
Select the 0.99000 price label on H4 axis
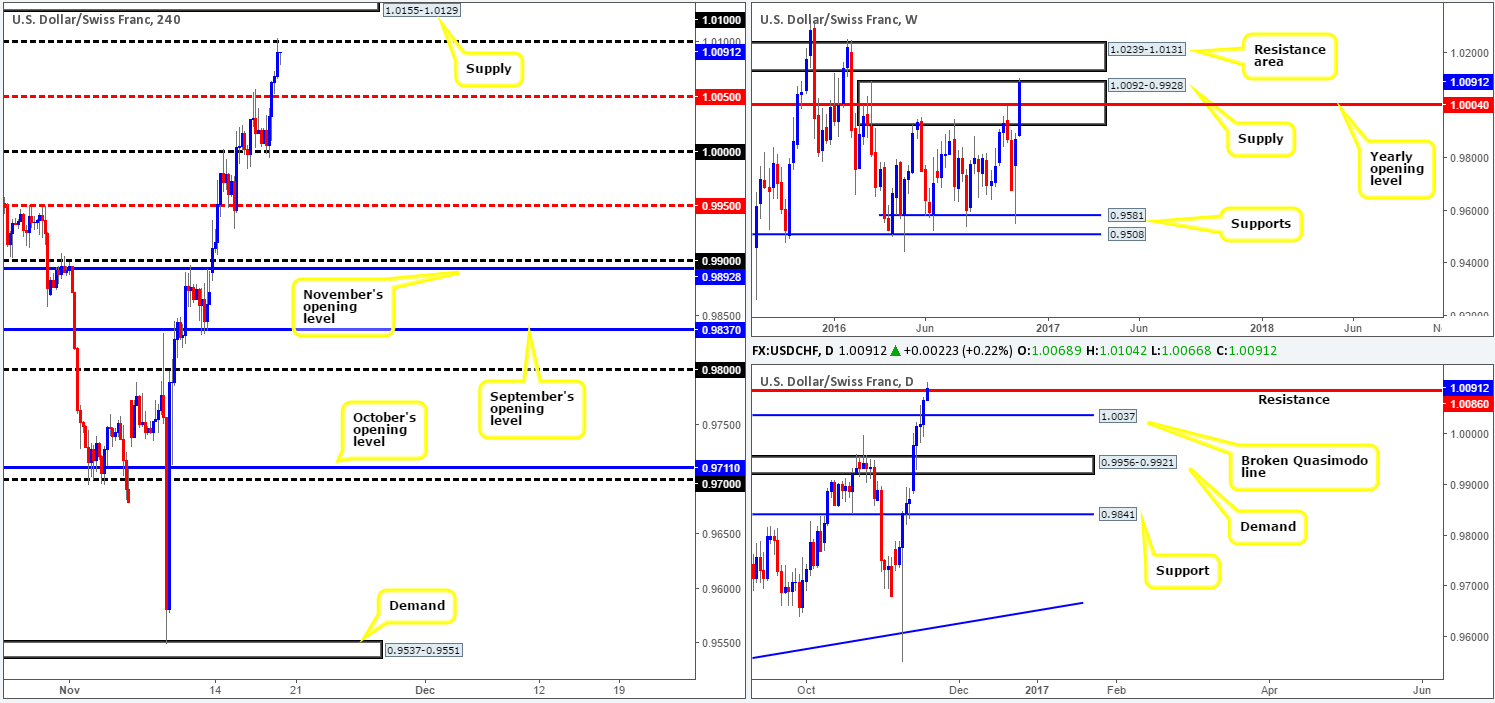[x=721, y=260]
